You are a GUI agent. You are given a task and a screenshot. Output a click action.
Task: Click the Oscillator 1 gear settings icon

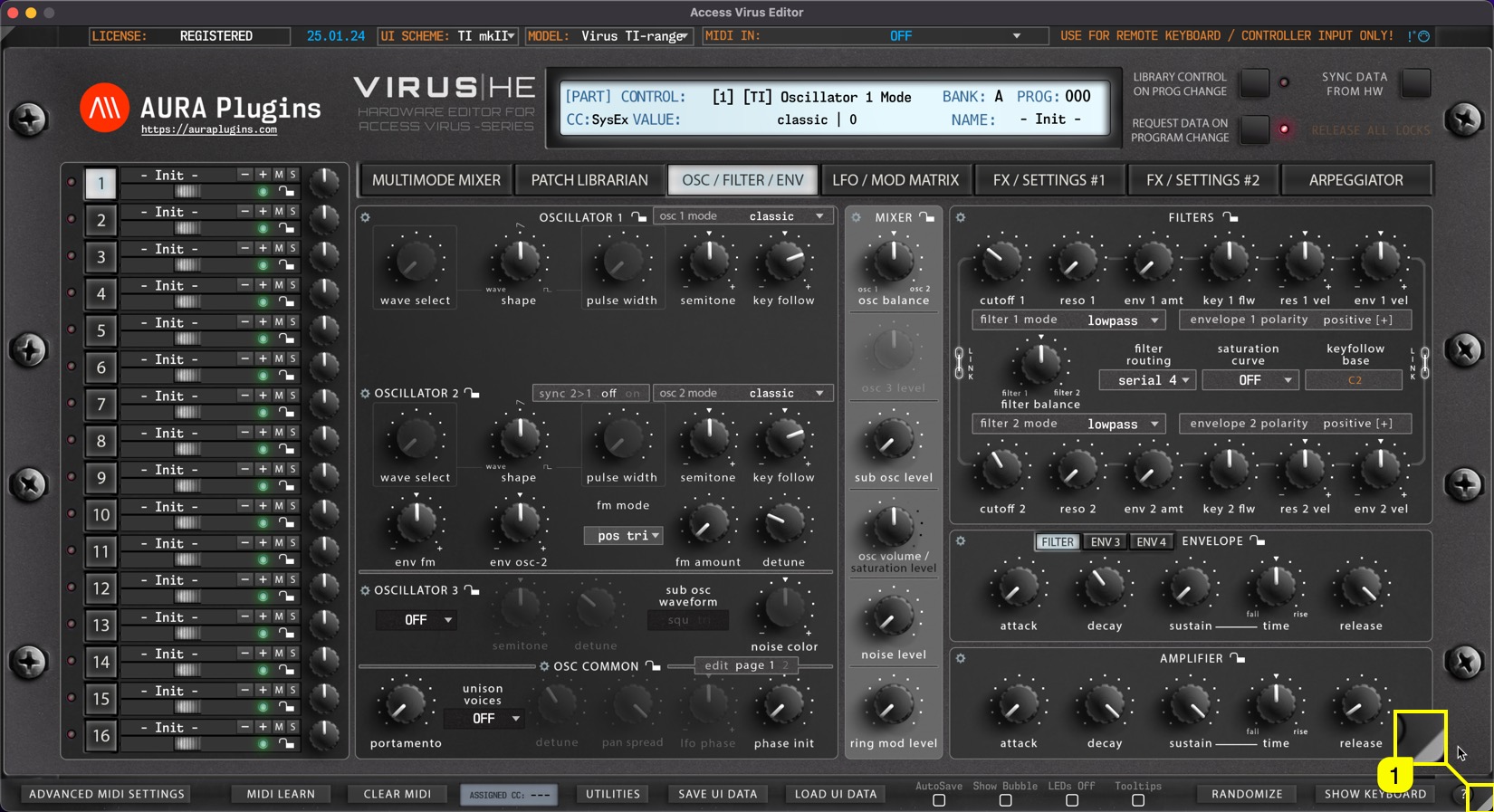point(366,217)
